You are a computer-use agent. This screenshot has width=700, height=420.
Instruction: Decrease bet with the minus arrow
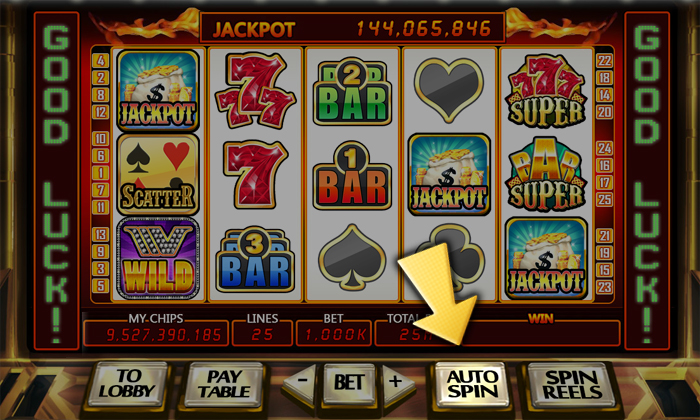pyautogui.click(x=302, y=382)
